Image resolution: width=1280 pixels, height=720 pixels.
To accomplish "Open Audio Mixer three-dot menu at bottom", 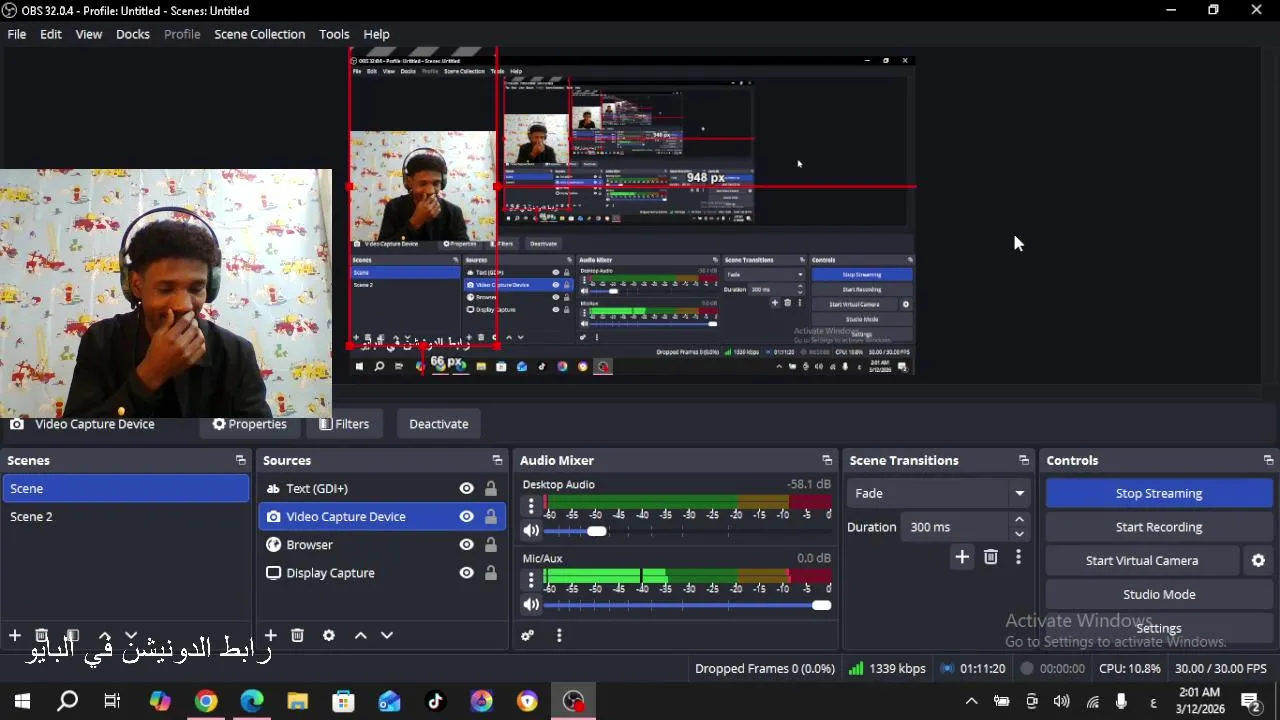I will coord(559,636).
